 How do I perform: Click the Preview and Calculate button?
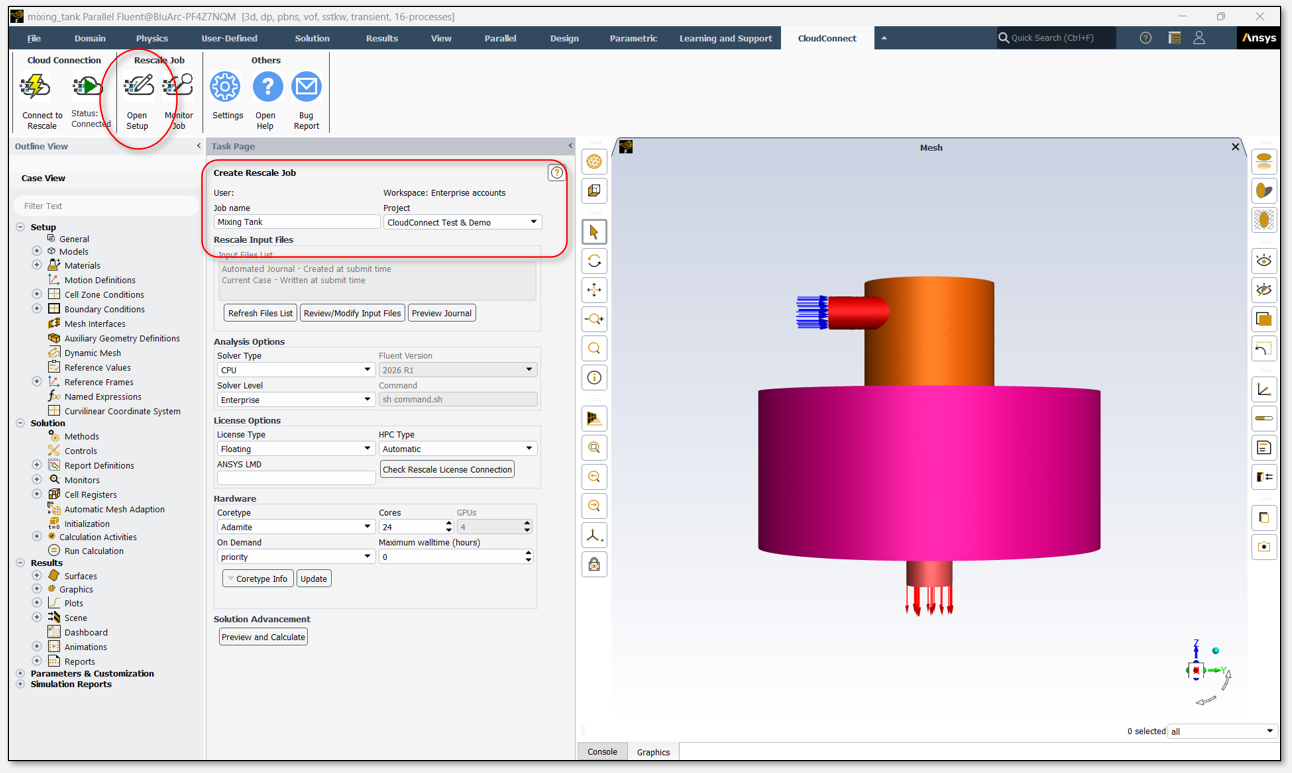point(264,637)
